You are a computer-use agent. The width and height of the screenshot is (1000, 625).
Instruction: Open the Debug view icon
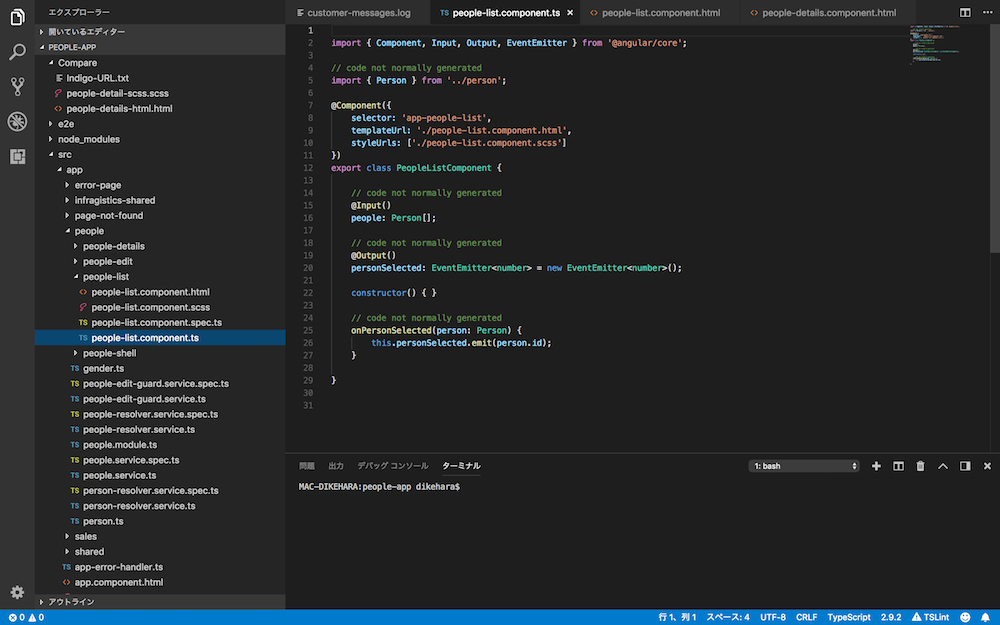[x=17, y=122]
